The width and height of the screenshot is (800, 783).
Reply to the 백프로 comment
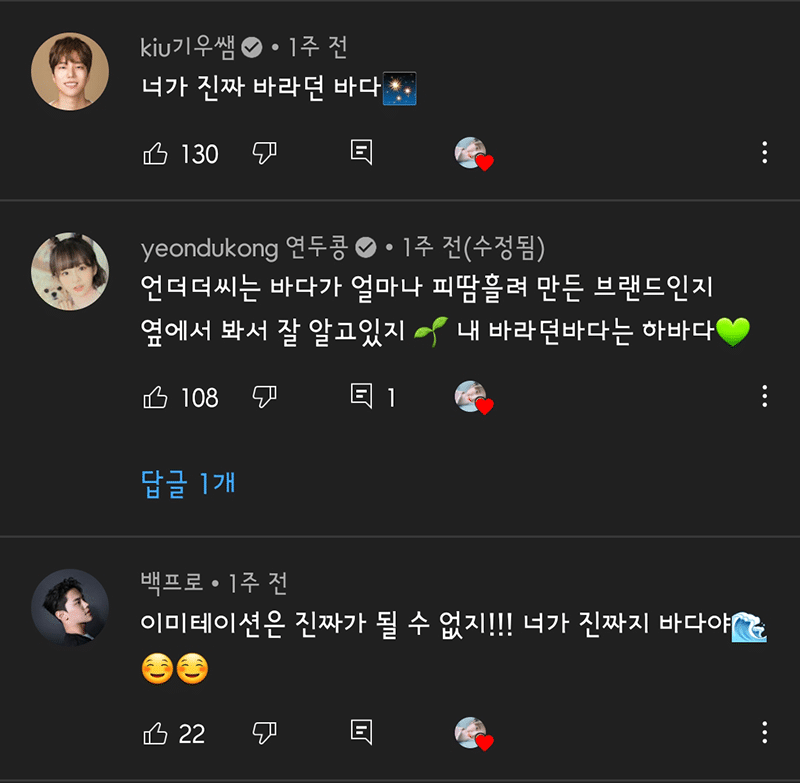[362, 733]
